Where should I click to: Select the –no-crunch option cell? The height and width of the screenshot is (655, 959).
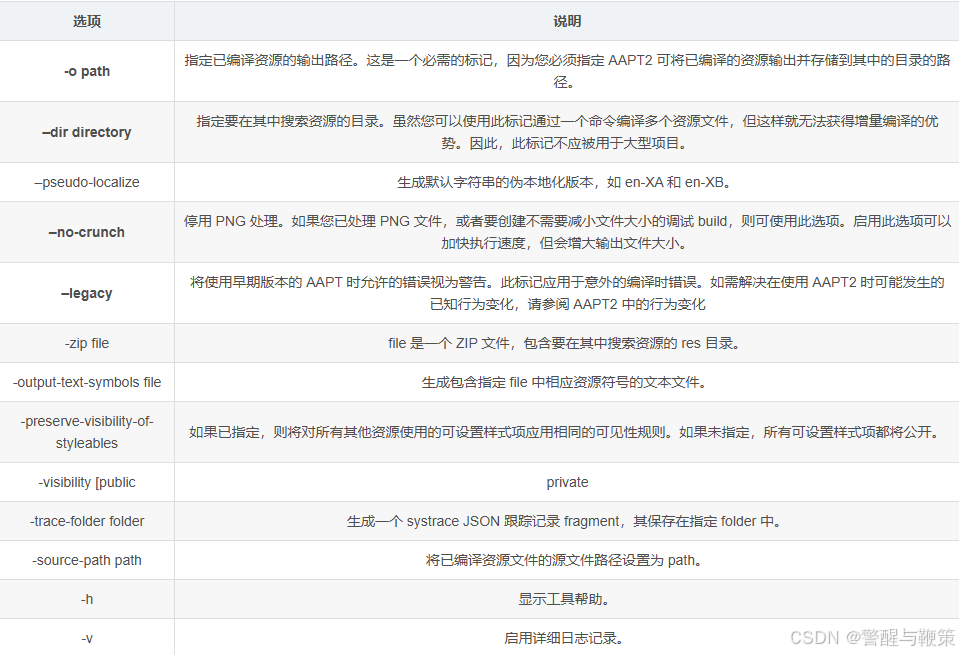coord(87,232)
